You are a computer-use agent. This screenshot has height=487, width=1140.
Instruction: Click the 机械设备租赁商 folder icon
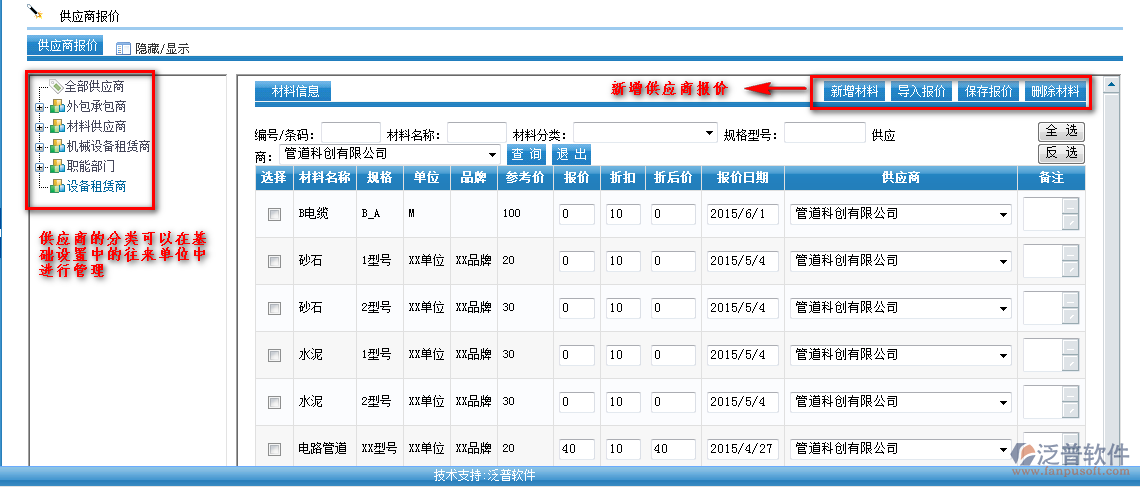pos(58,147)
